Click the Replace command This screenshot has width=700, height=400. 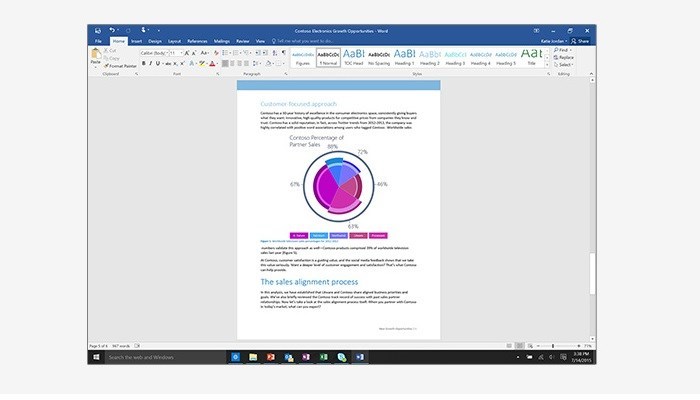pyautogui.click(x=563, y=57)
